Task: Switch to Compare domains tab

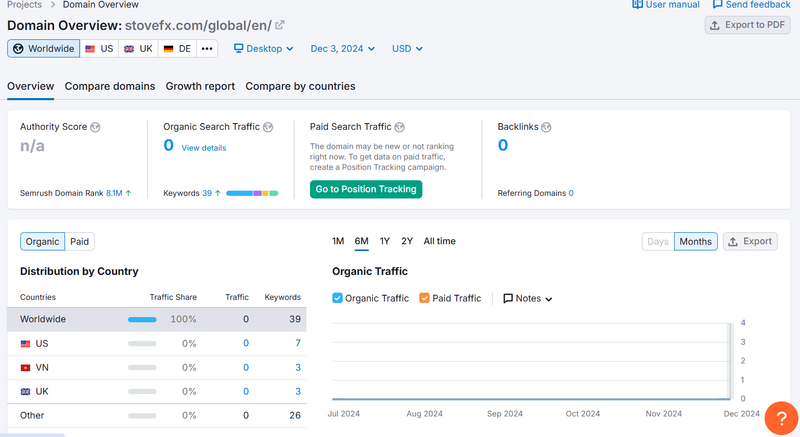Action: tap(110, 86)
